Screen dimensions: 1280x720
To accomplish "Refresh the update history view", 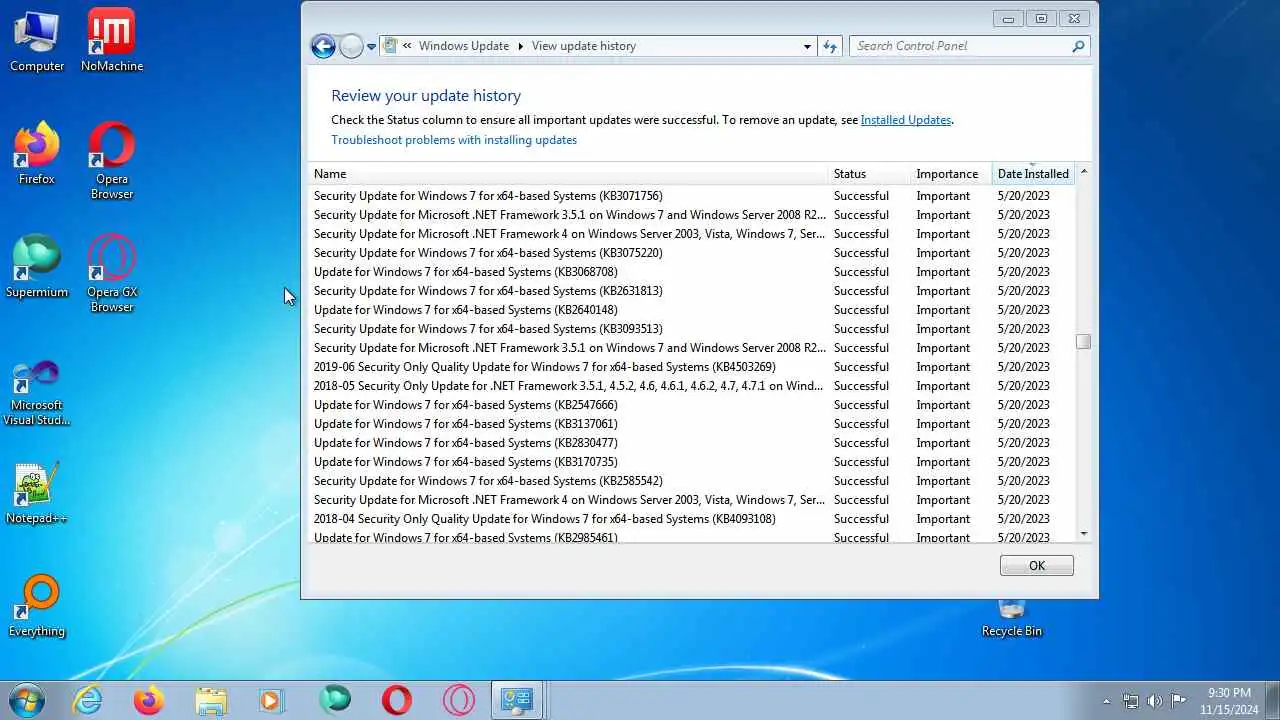I will click(x=829, y=46).
